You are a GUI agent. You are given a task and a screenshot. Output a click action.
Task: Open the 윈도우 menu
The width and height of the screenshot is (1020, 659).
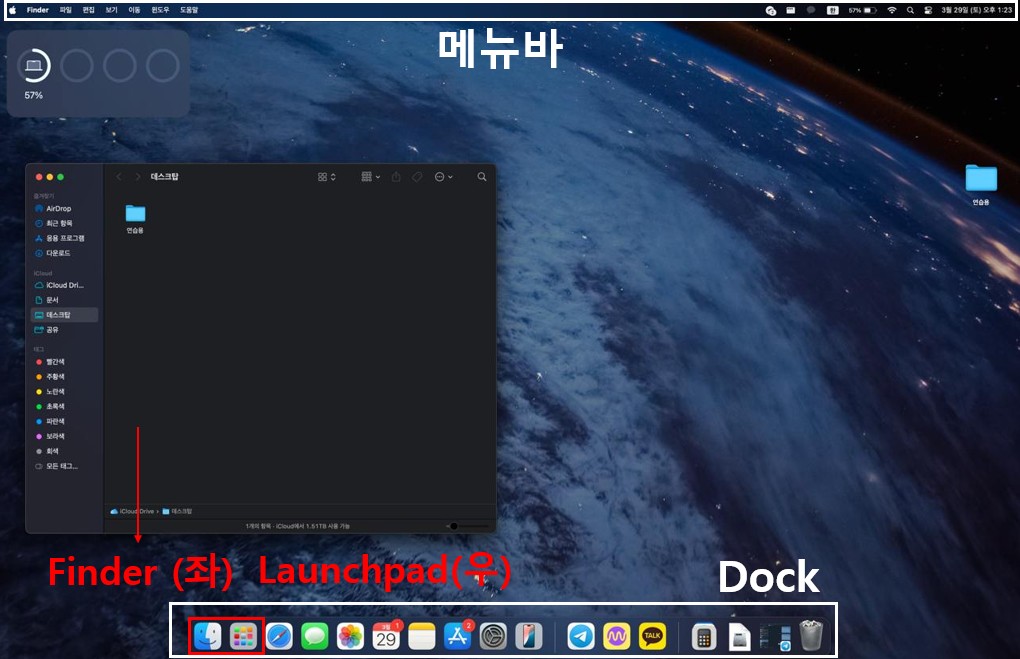click(160, 10)
